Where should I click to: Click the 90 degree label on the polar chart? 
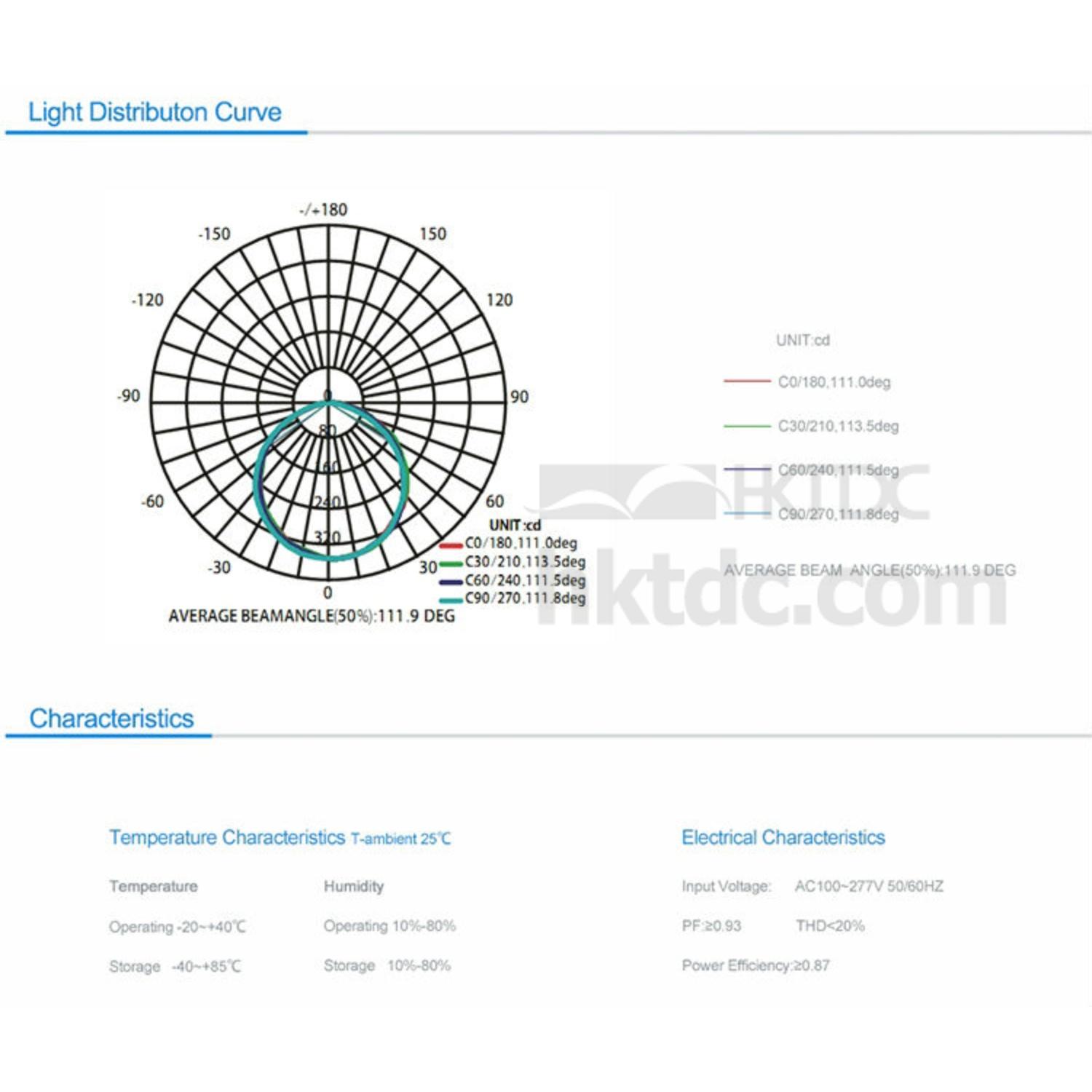click(519, 397)
